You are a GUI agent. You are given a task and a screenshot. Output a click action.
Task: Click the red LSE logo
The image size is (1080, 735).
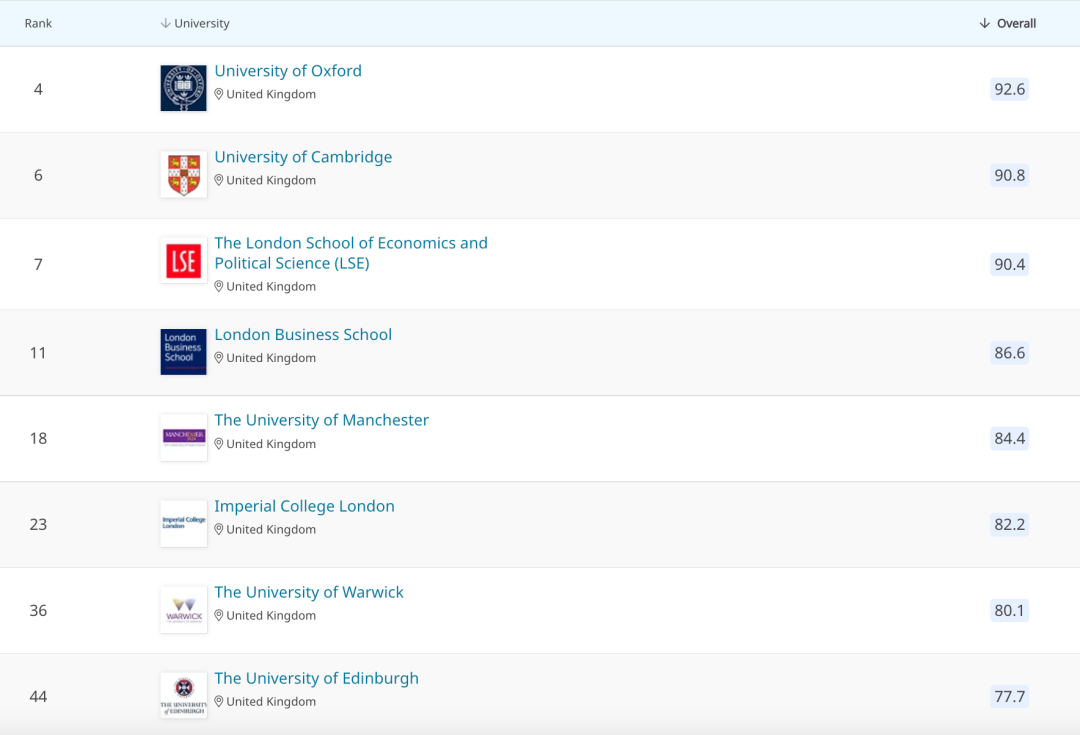pyautogui.click(x=183, y=261)
